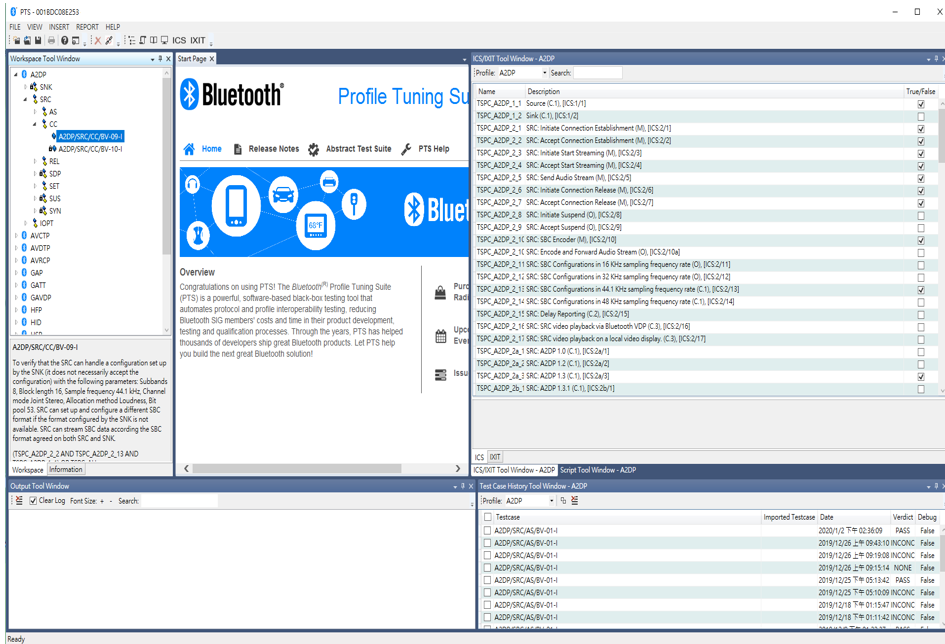
Task: Open the INSERT menu
Action: (x=59, y=27)
